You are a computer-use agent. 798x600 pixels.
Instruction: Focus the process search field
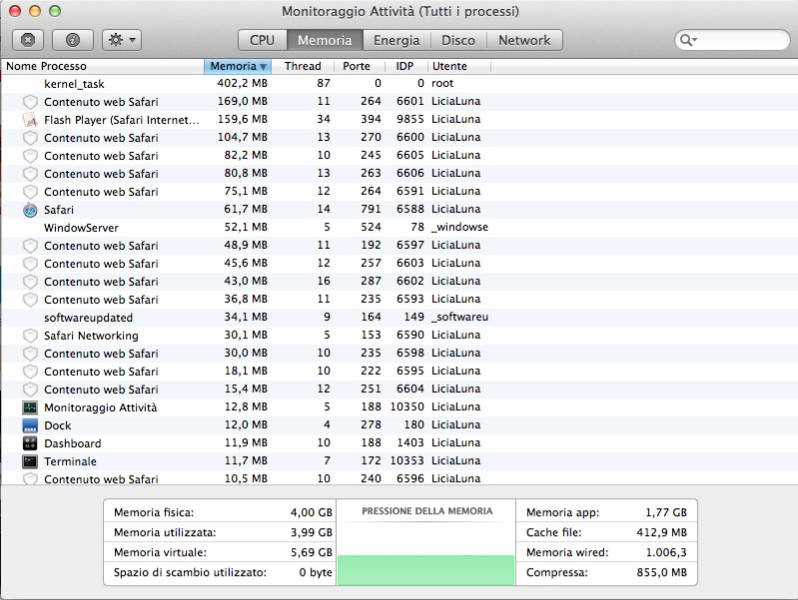(x=732, y=40)
